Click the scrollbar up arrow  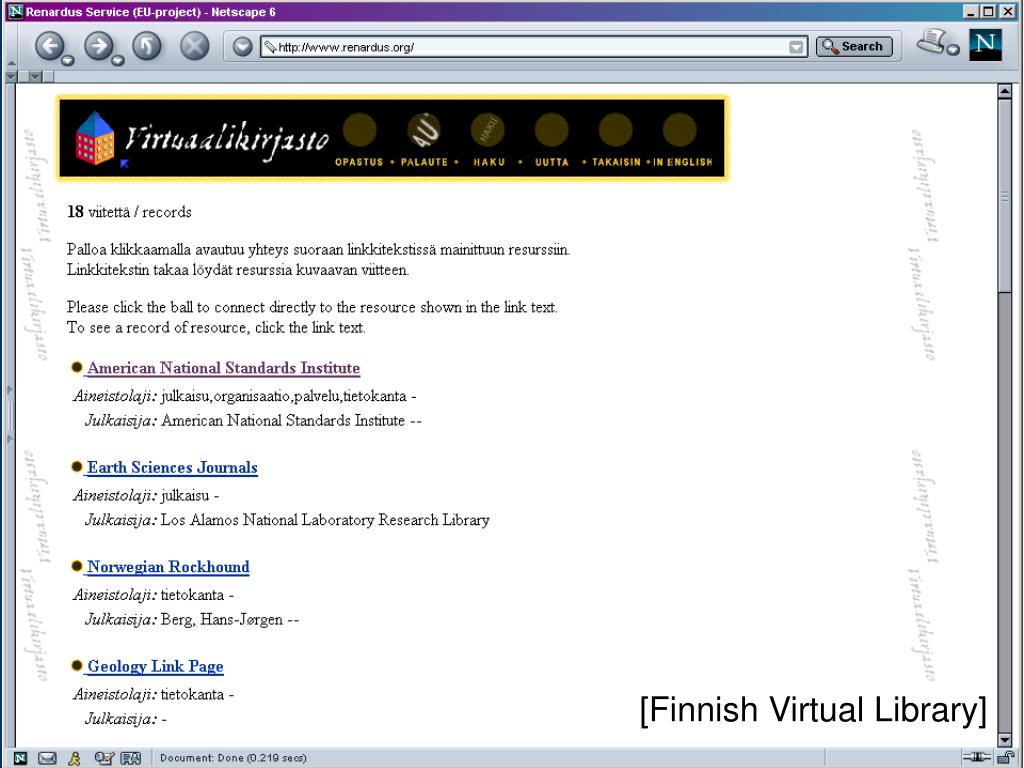[1005, 91]
